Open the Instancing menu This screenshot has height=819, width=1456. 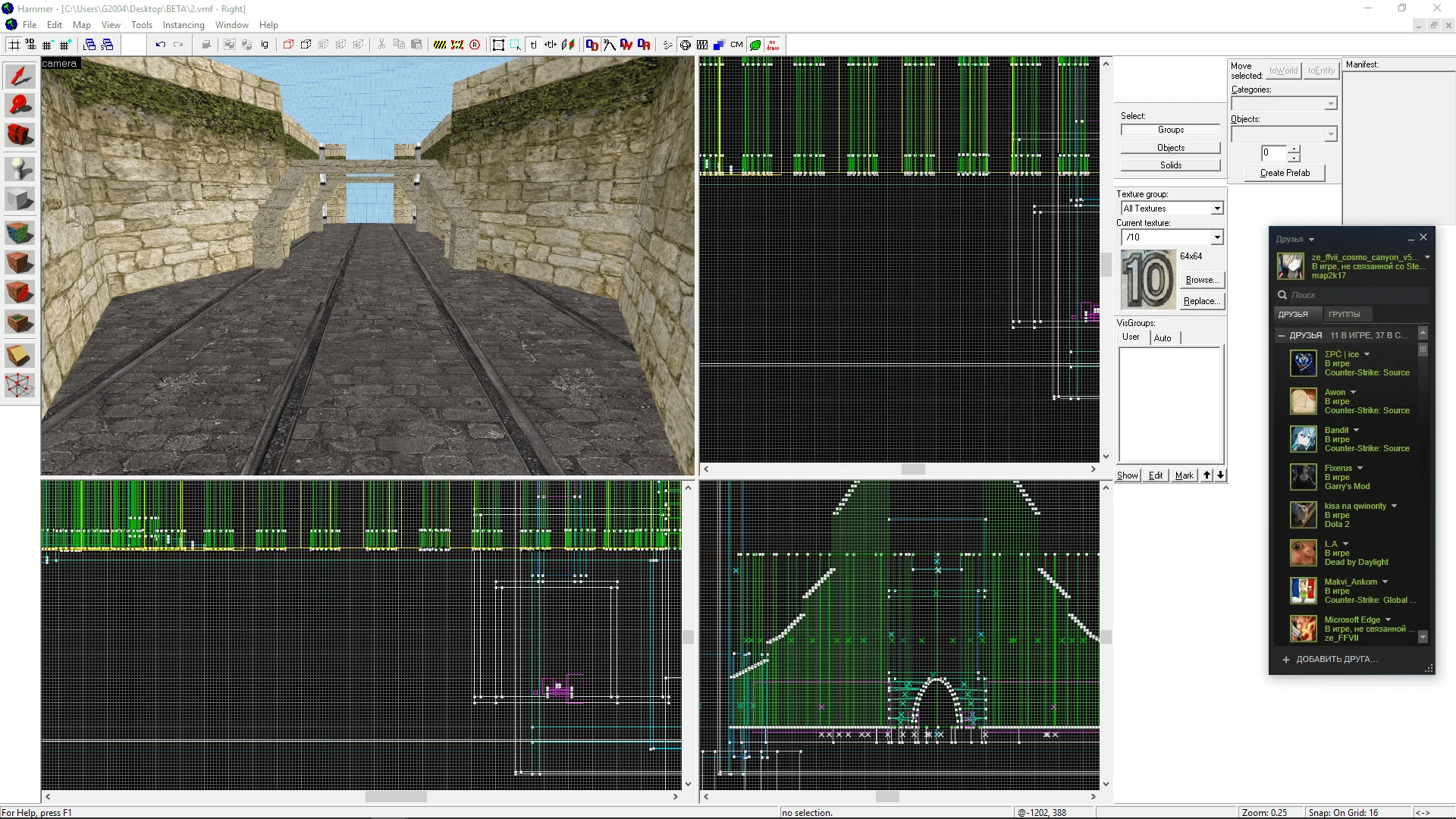184,25
